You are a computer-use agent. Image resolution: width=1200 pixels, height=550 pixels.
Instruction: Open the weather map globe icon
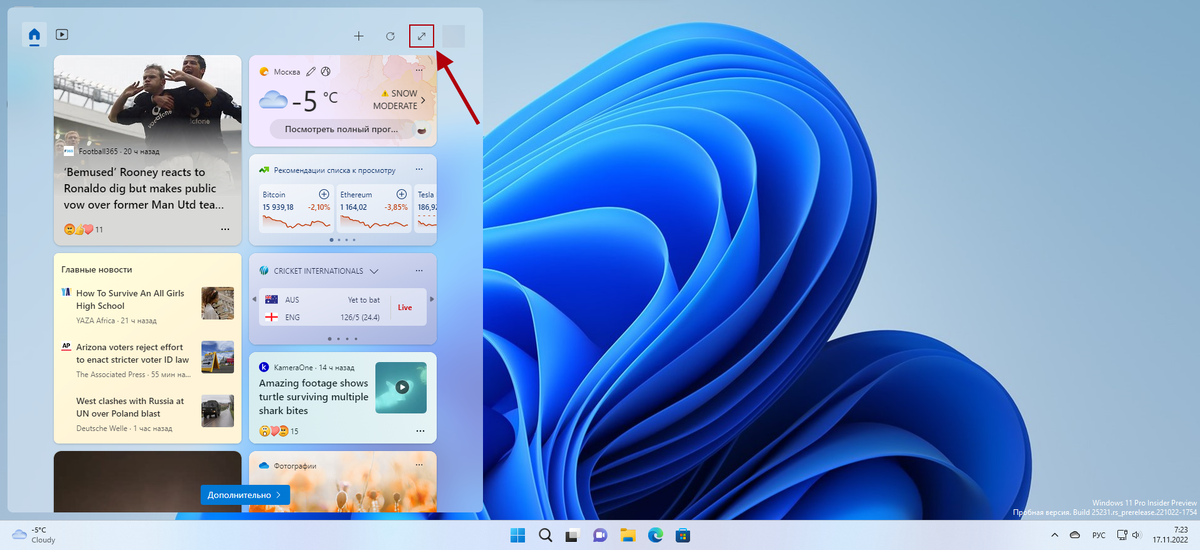click(326, 72)
